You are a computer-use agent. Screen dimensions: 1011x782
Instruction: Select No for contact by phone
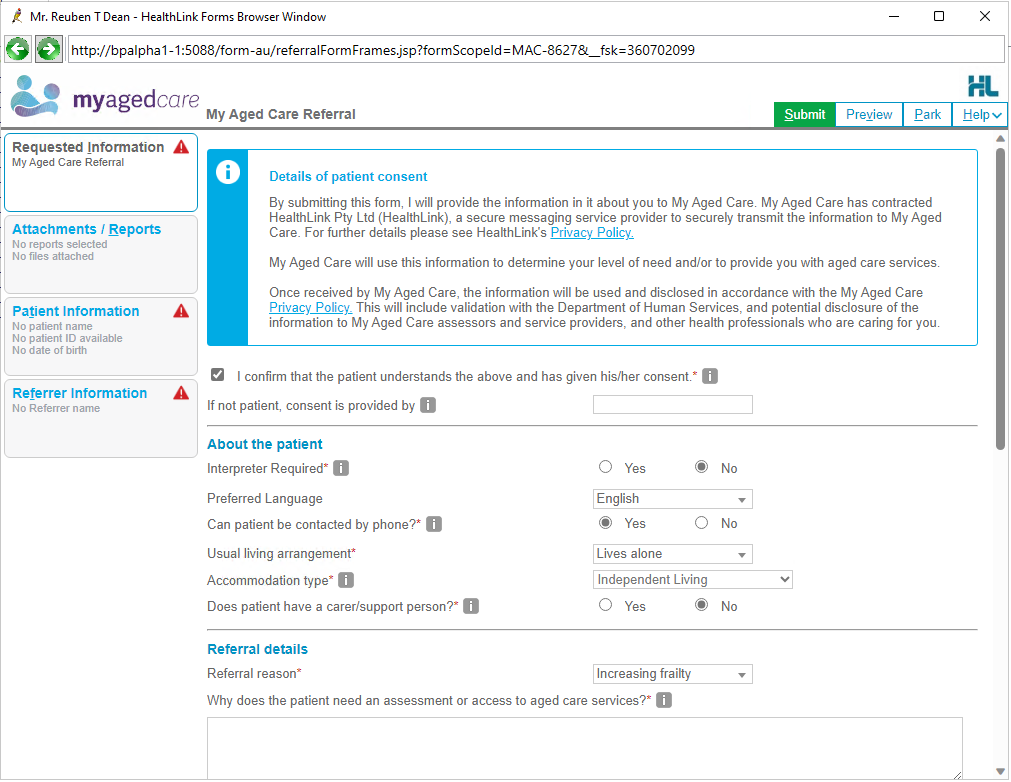click(702, 523)
